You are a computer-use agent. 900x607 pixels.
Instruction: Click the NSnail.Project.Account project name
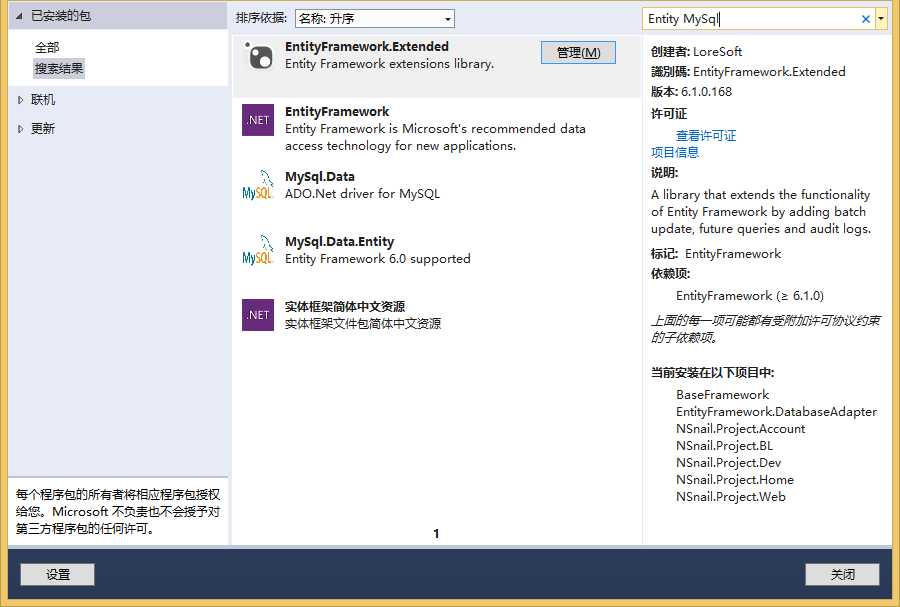(740, 429)
